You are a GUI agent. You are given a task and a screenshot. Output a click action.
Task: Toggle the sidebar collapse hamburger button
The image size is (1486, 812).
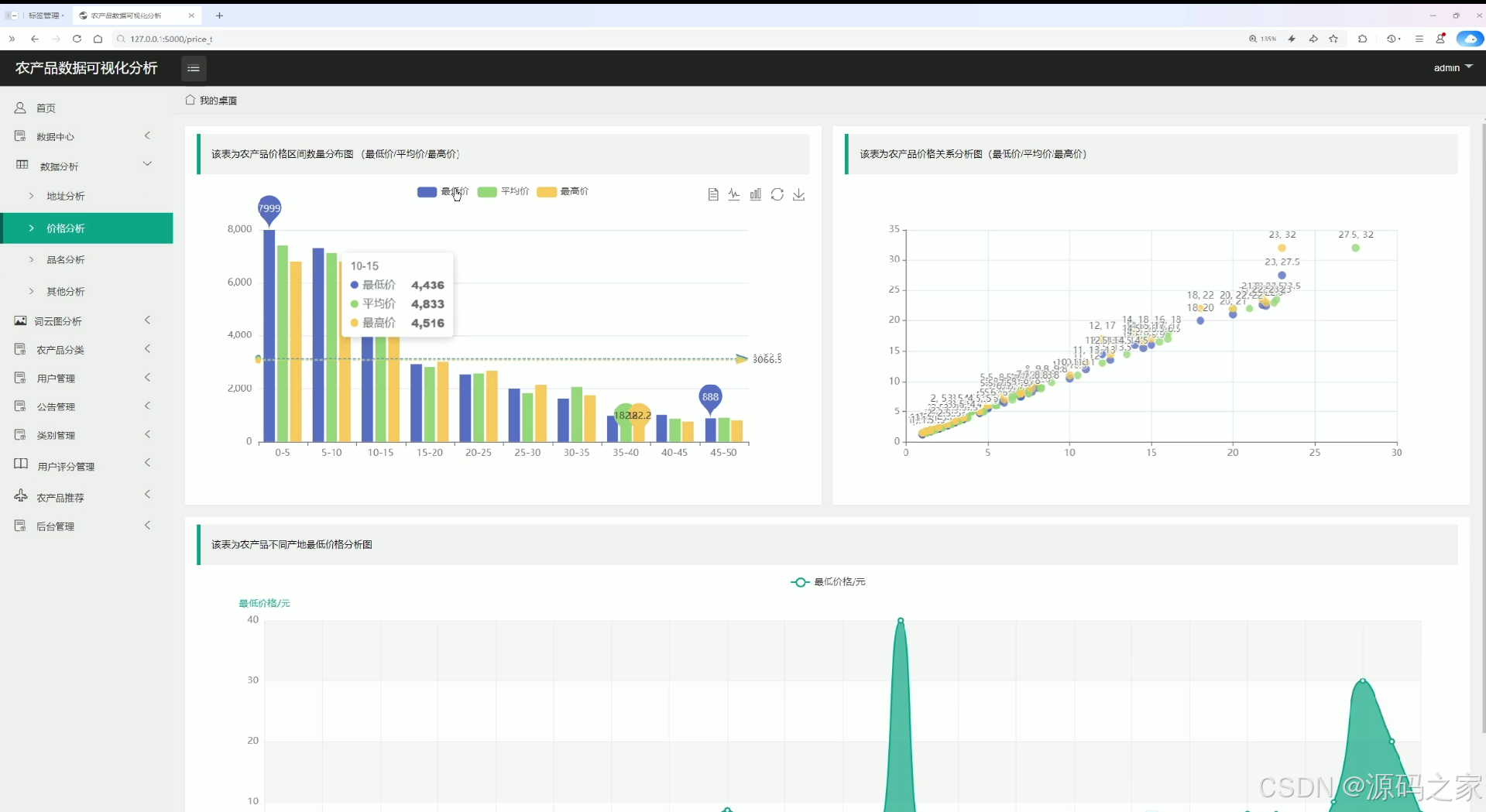(194, 68)
